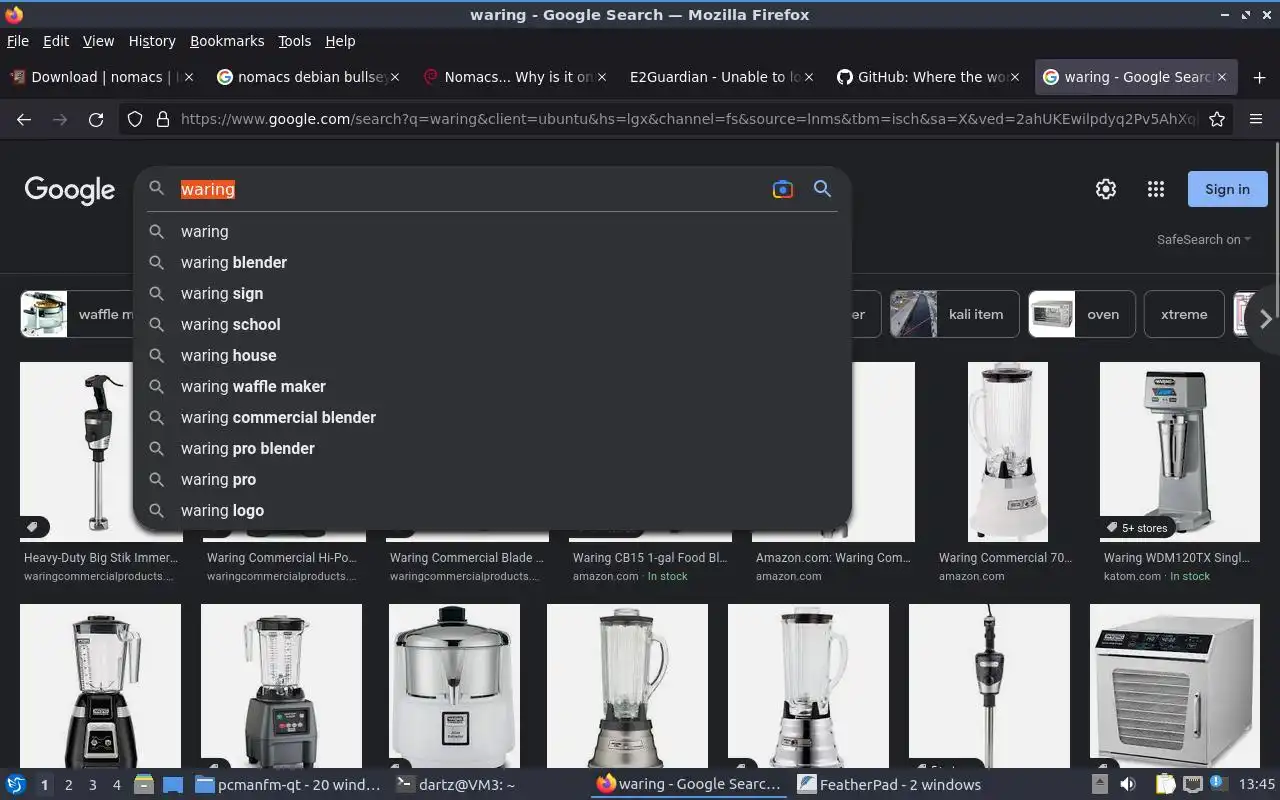Close the 'GitHub: Where the world' tab
The image size is (1280, 800).
(x=1015, y=77)
